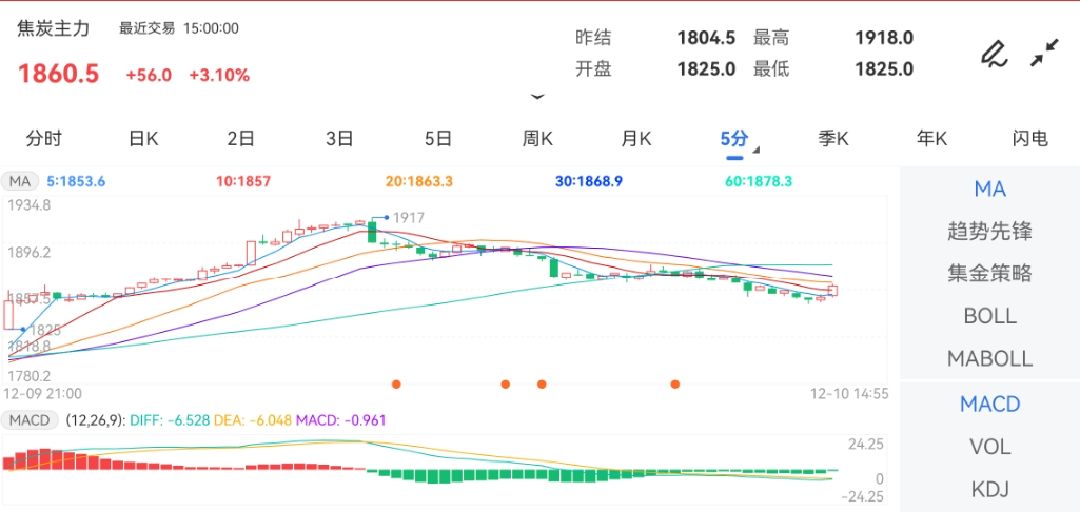Switch to the 分时 tab

[43, 139]
